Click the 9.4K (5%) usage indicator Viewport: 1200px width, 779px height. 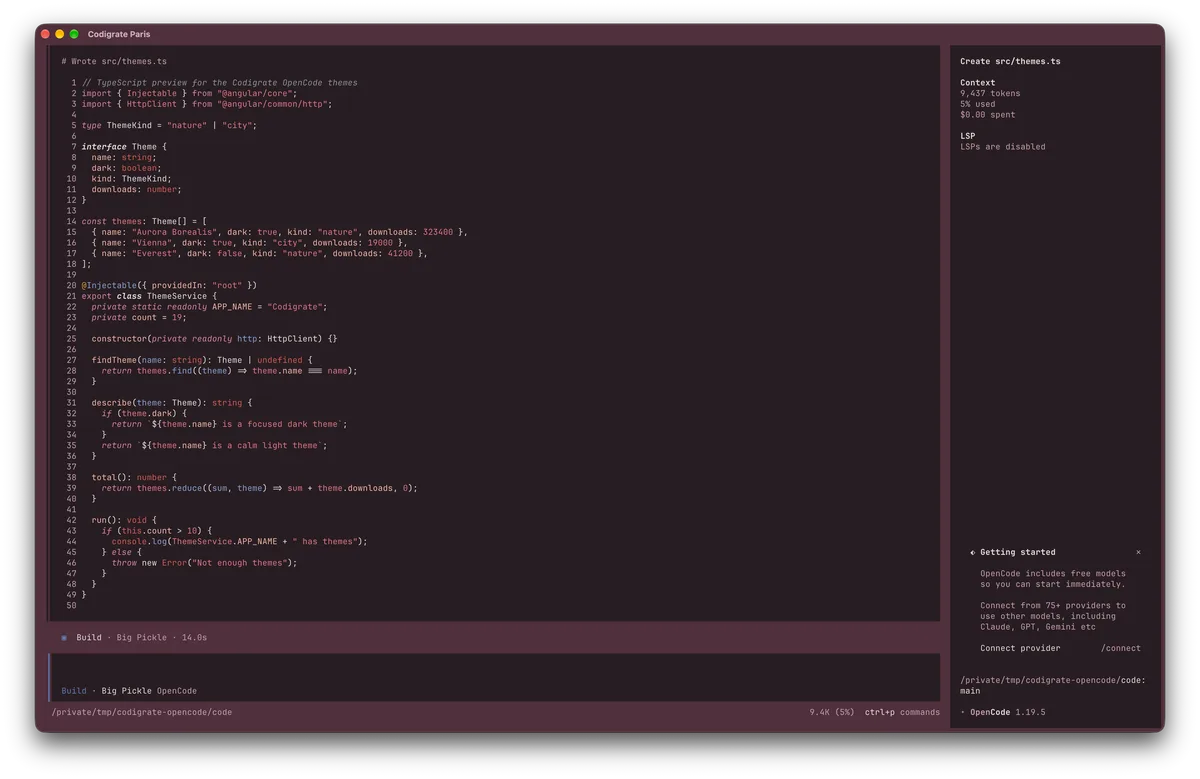point(832,712)
